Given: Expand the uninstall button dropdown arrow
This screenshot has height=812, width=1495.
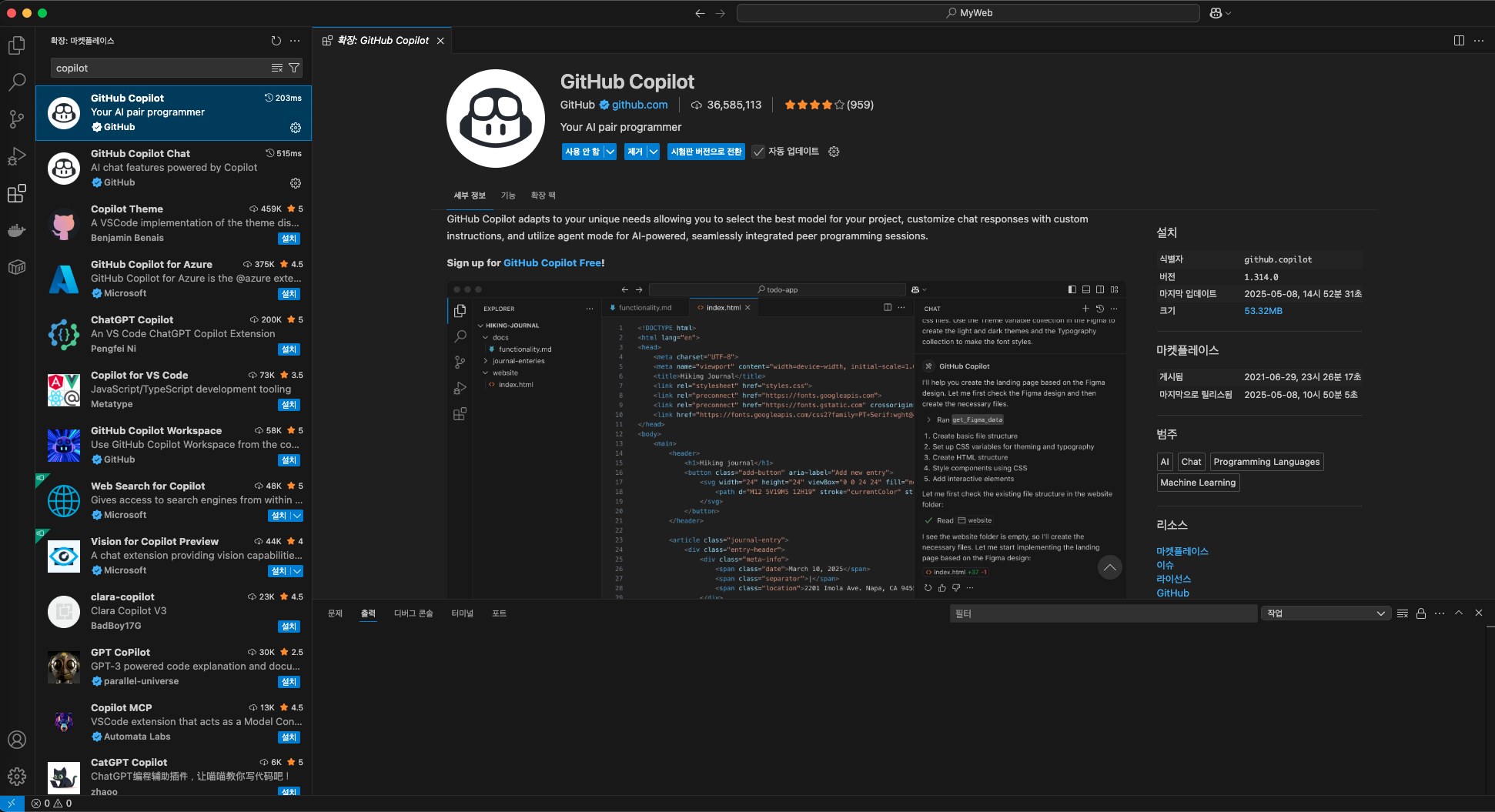Looking at the screenshot, I should (654, 152).
